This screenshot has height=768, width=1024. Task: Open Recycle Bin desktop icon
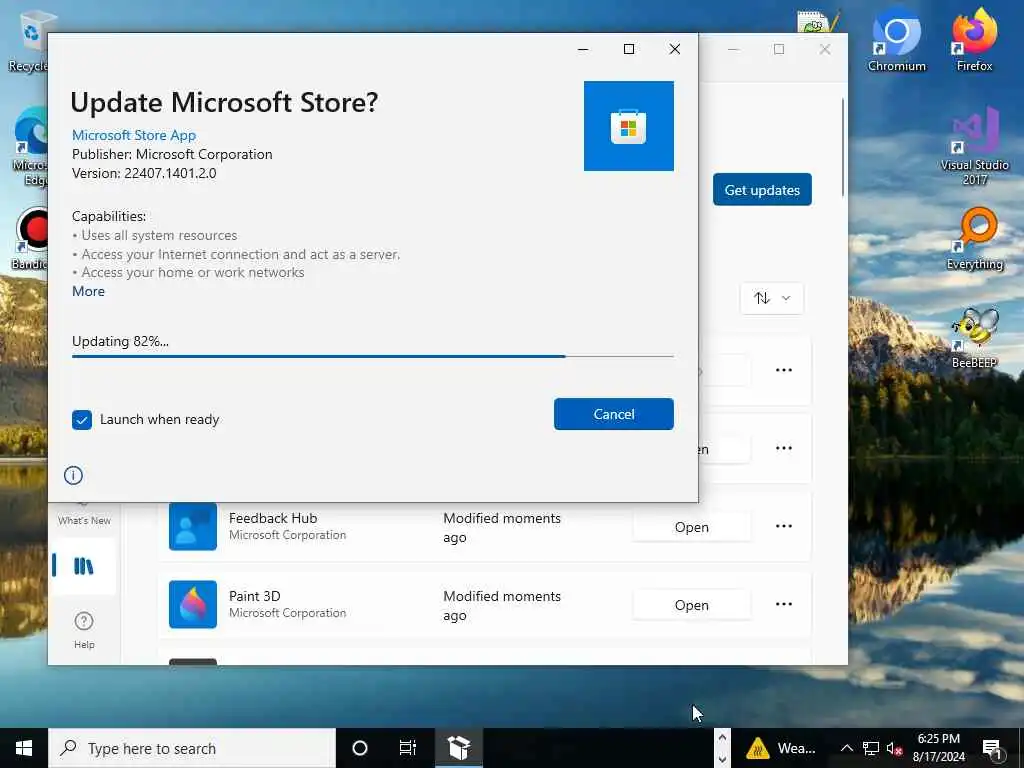[x=27, y=40]
